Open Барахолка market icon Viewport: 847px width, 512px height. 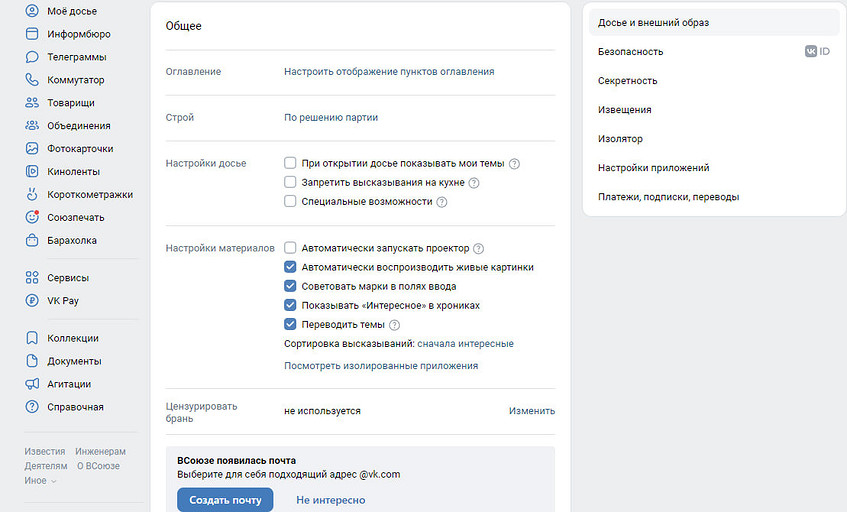(32, 241)
